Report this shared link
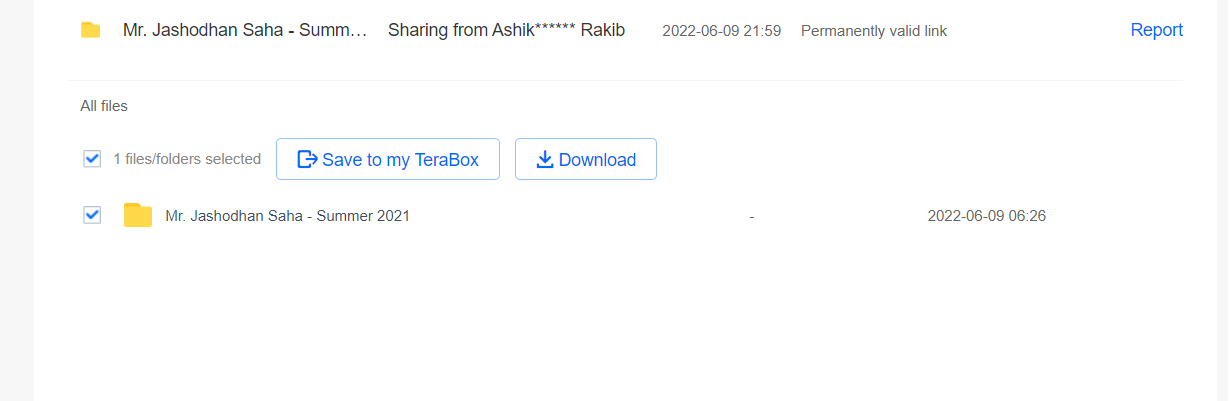The height and width of the screenshot is (401, 1232). 1157,30
